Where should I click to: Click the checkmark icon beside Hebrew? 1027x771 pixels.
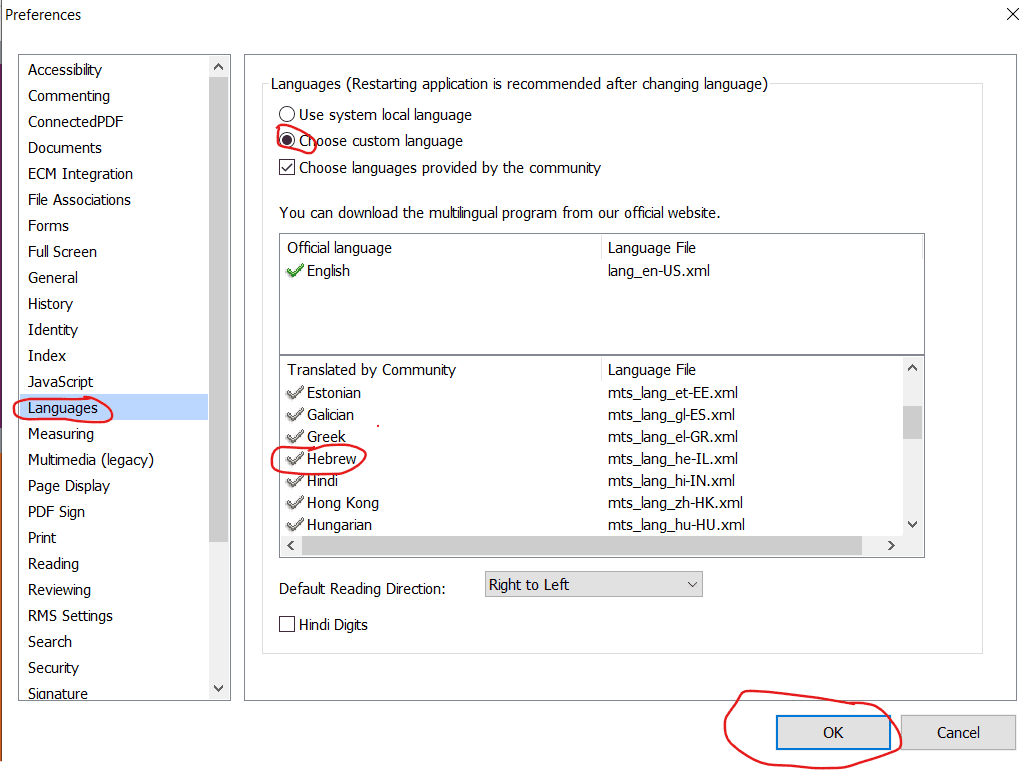295,459
